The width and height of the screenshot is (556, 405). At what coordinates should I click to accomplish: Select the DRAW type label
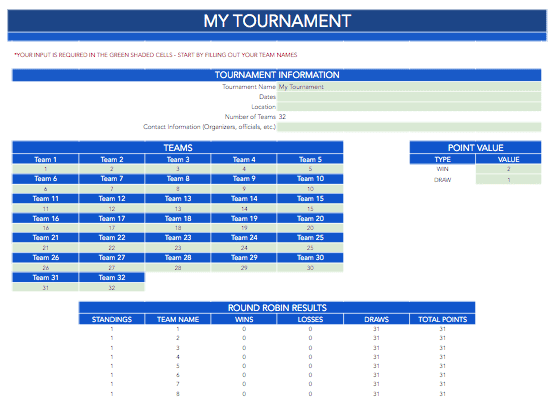point(443,180)
